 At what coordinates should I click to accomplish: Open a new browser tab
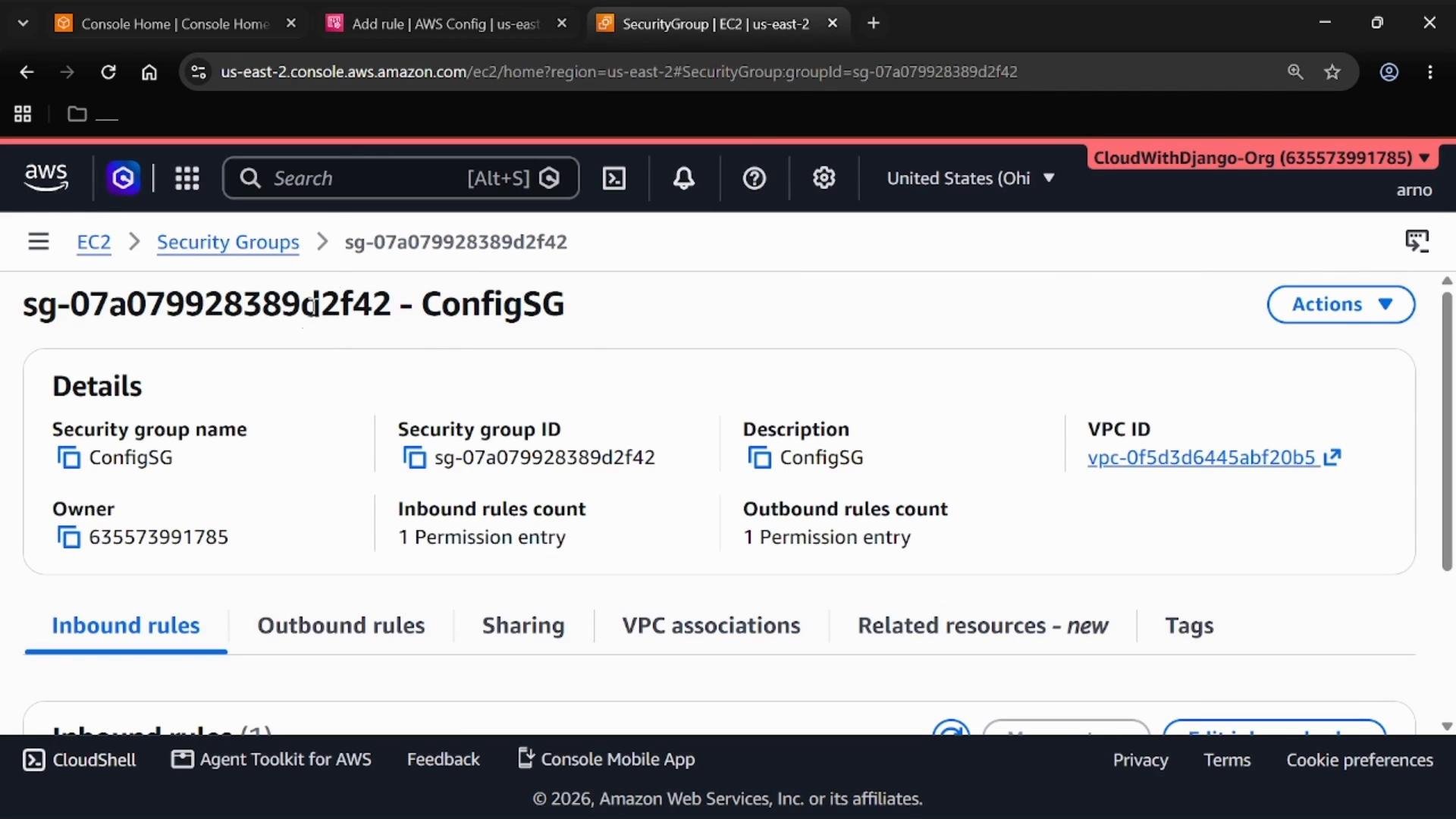tap(874, 24)
